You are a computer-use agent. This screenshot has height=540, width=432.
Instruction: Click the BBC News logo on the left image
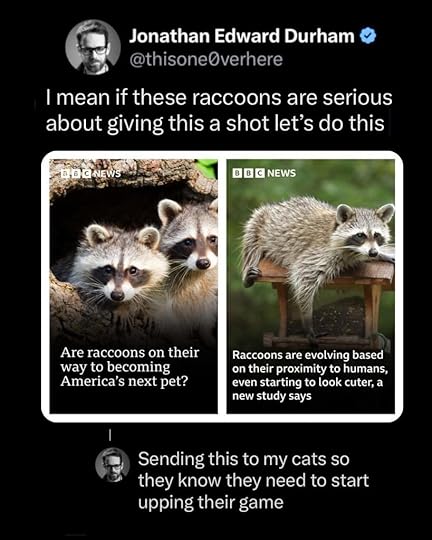(x=91, y=174)
